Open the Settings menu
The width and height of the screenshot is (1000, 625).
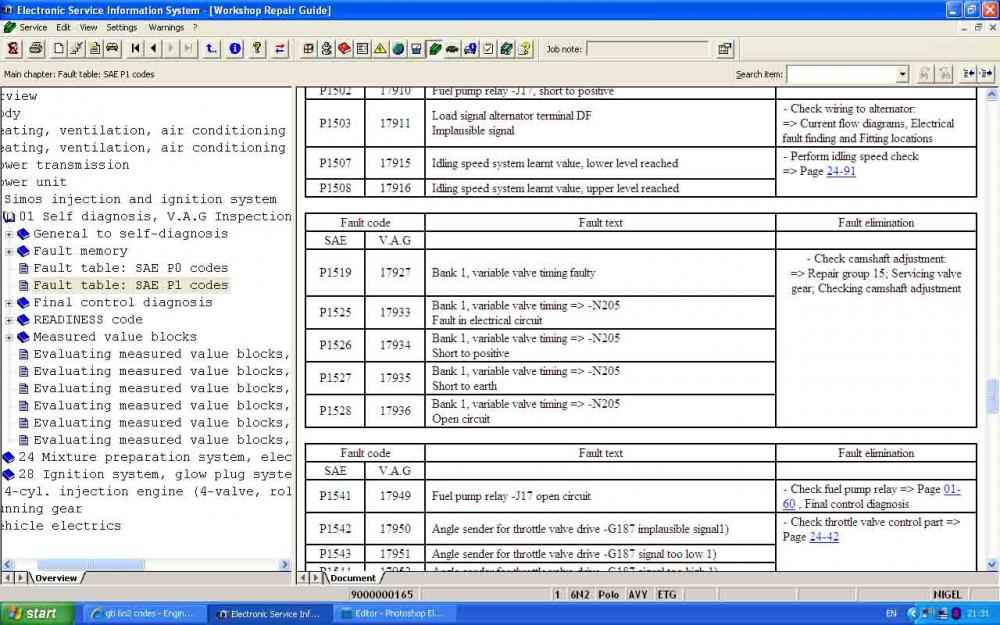coord(121,27)
